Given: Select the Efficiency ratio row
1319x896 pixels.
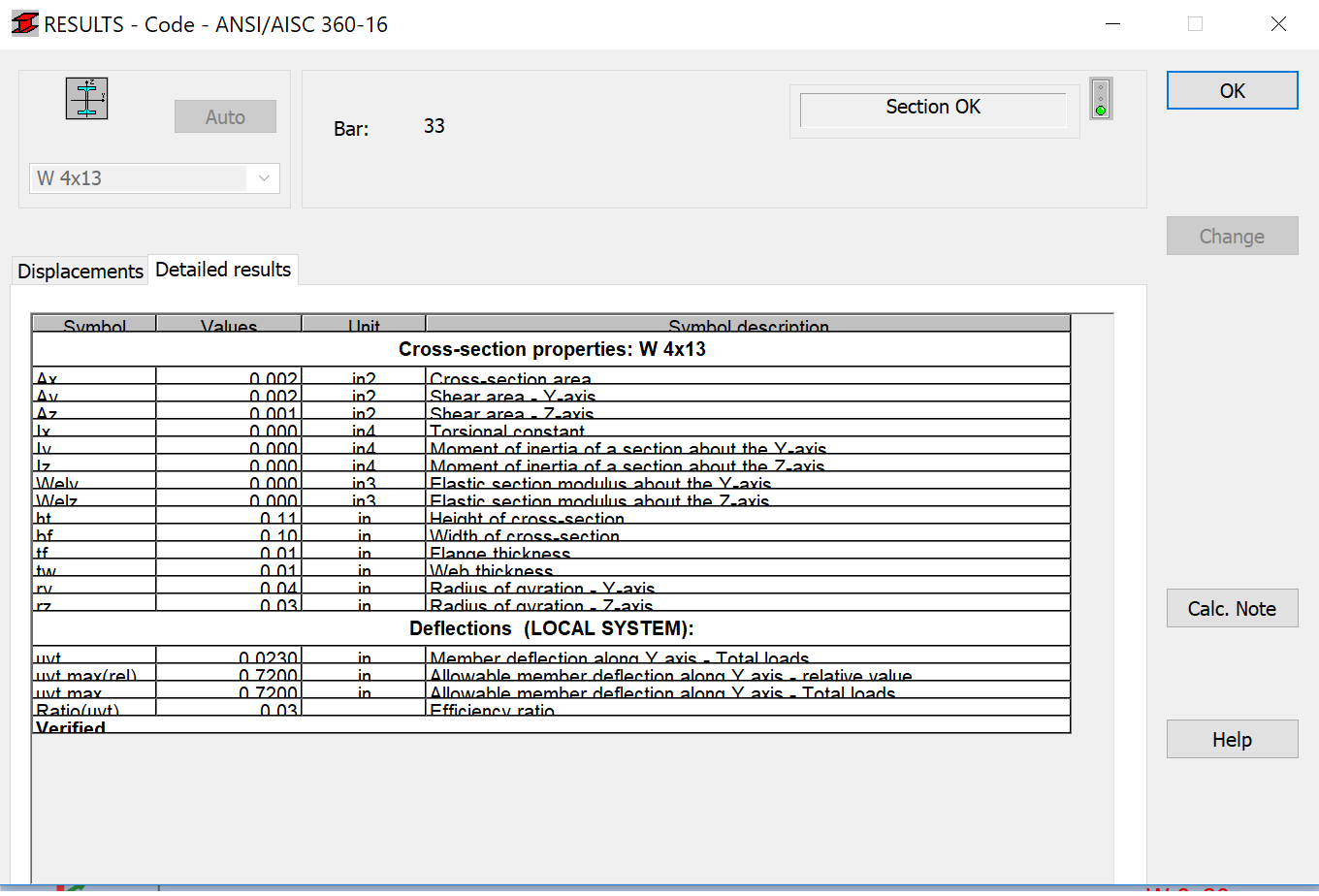Looking at the screenshot, I should [x=492, y=711].
